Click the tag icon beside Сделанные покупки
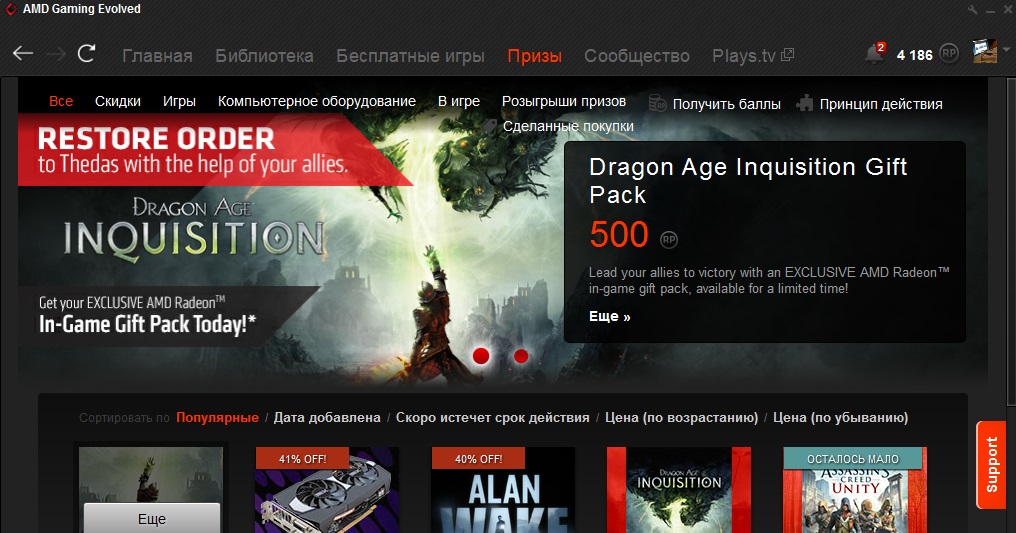This screenshot has height=533, width=1016. [489, 126]
